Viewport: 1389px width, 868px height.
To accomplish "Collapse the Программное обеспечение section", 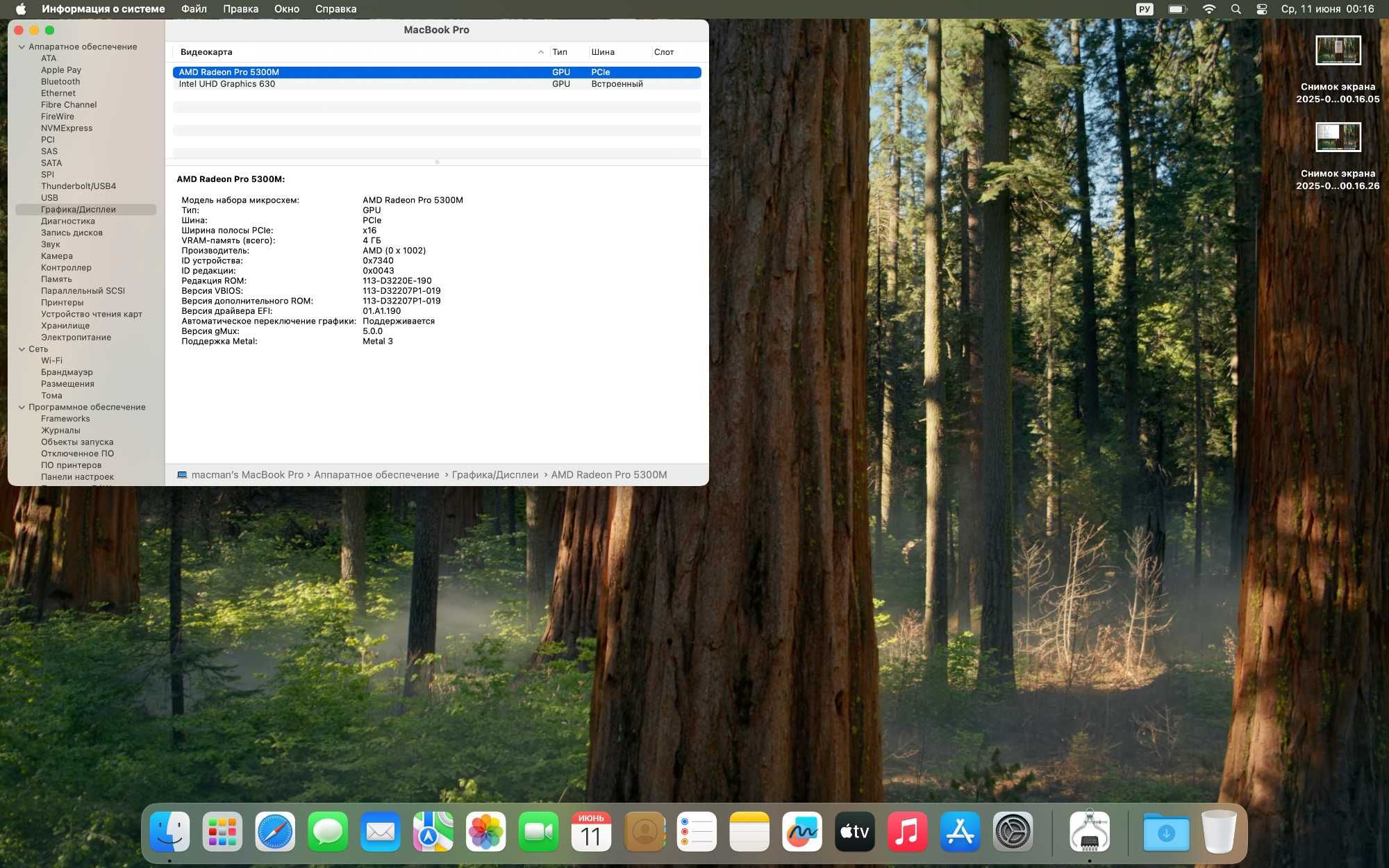I will (22, 408).
